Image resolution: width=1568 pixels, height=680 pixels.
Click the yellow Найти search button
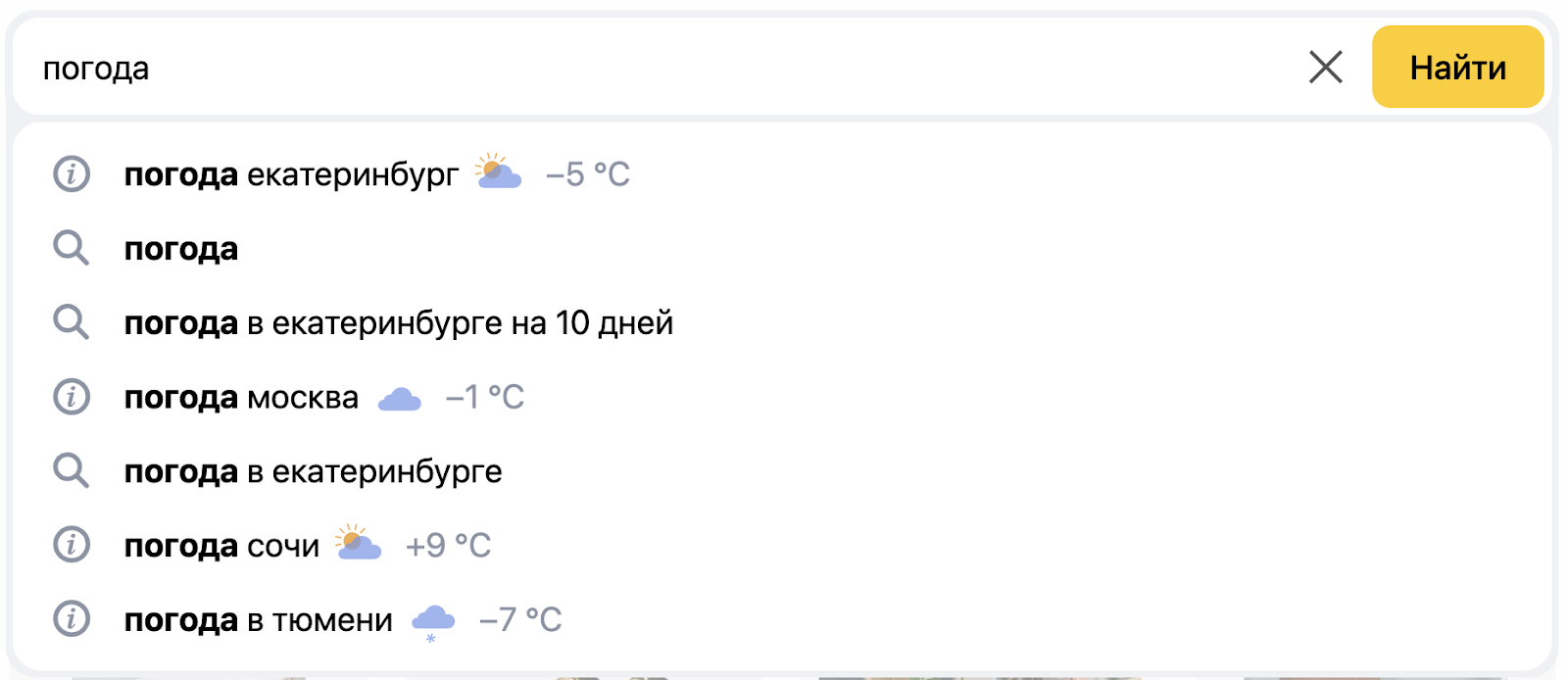[1457, 67]
